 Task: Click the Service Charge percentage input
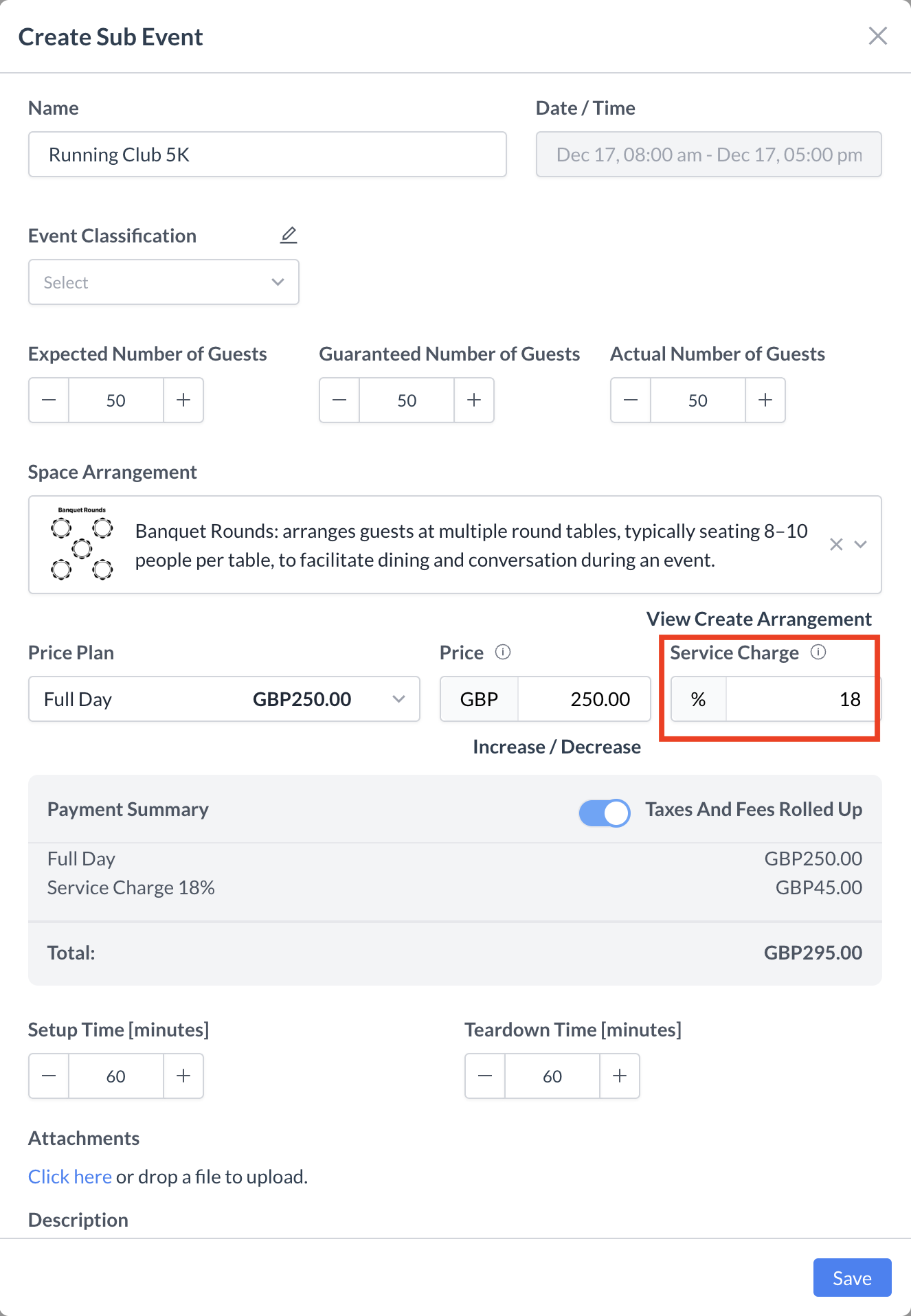pos(800,699)
